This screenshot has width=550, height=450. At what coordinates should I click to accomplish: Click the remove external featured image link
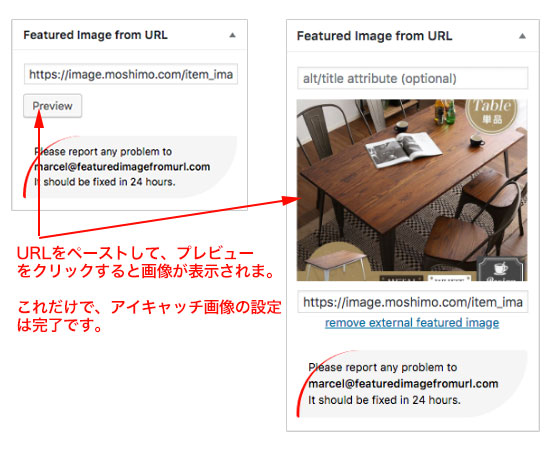412,323
